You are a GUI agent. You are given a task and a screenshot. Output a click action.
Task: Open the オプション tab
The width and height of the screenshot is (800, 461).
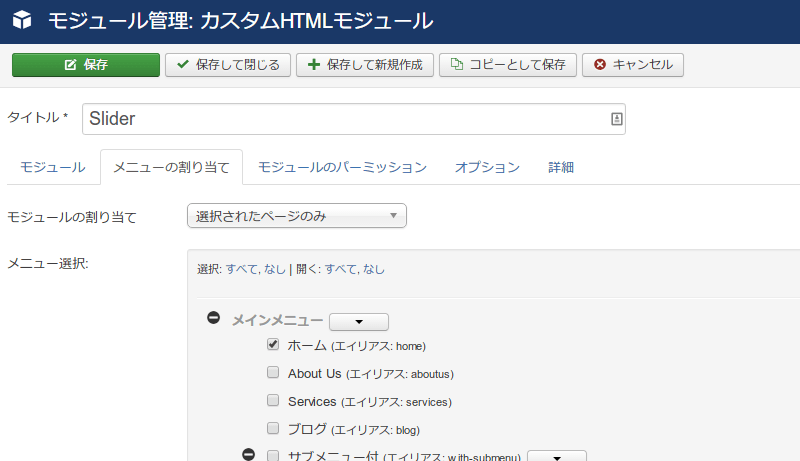(487, 167)
